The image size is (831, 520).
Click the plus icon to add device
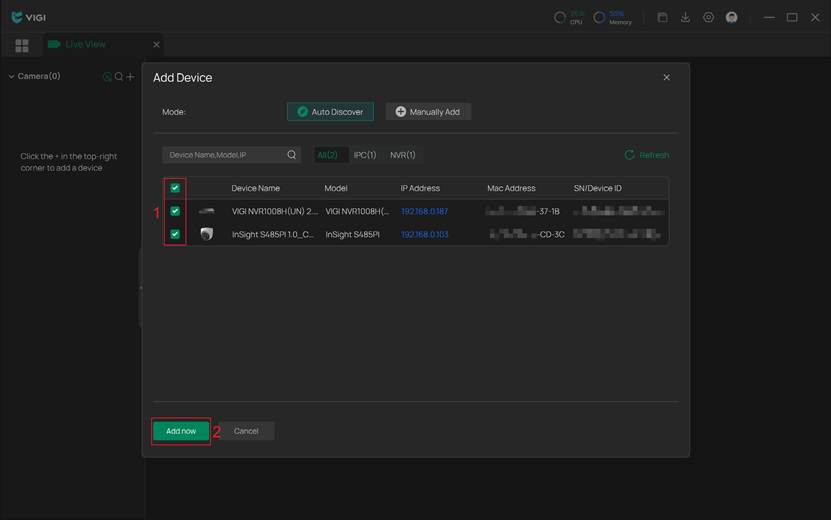(130, 77)
